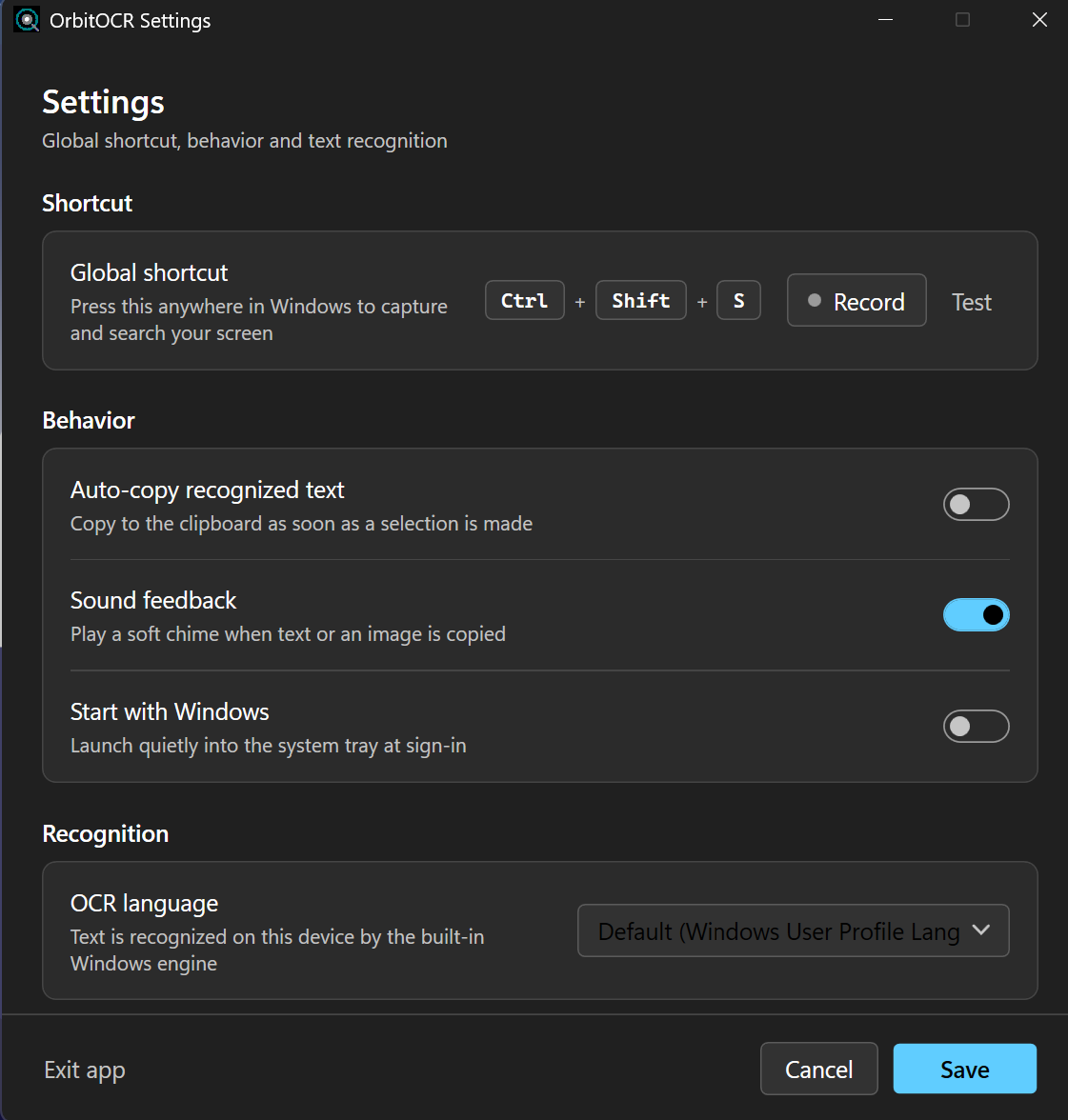Image resolution: width=1068 pixels, height=1120 pixels.
Task: Click the Cancel button
Action: 818,1069
